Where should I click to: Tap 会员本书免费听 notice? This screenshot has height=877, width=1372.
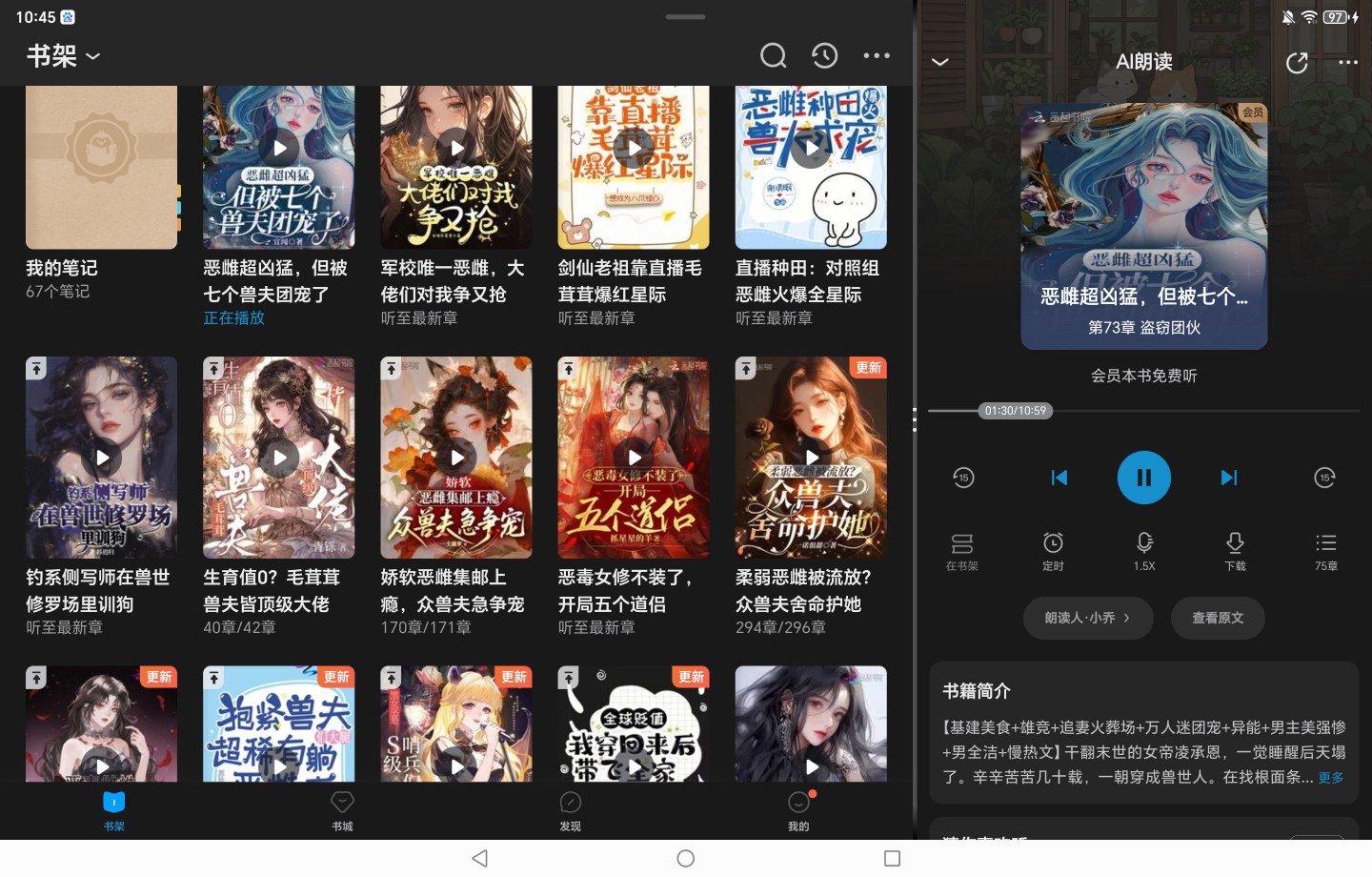click(1143, 376)
